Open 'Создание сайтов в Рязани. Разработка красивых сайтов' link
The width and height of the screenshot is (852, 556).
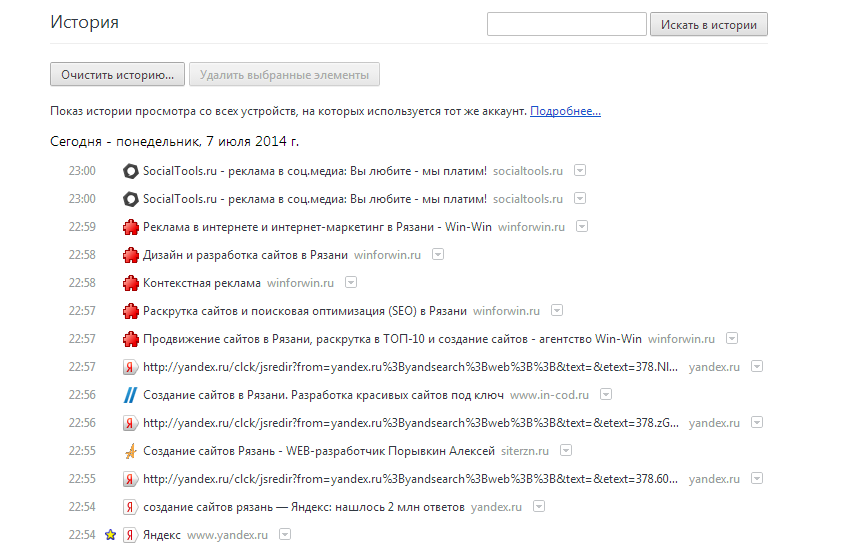[323, 395]
